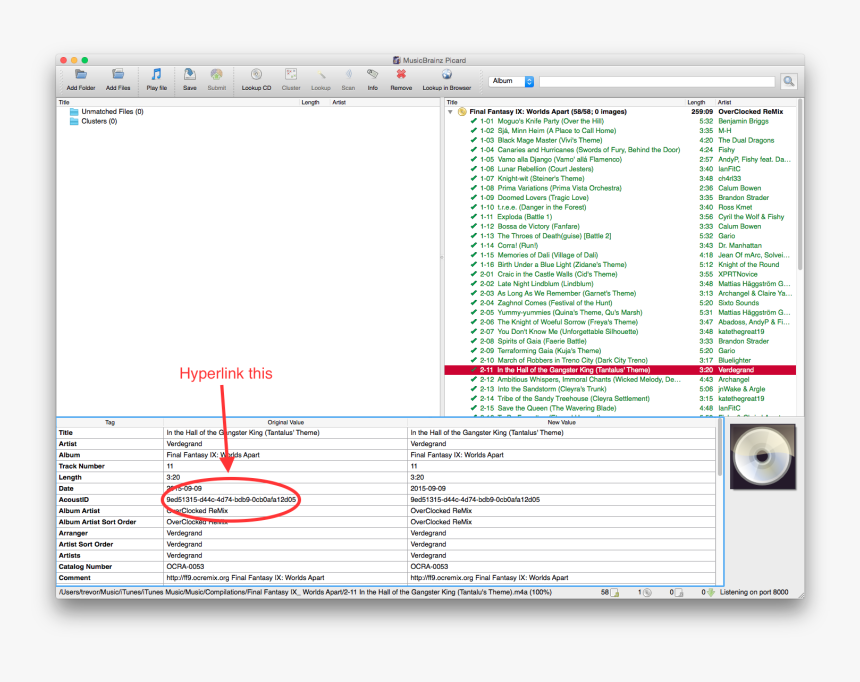Select track 2-02 Late Night Lindblum
Viewport: 860px width, 682px height.
(x=620, y=284)
